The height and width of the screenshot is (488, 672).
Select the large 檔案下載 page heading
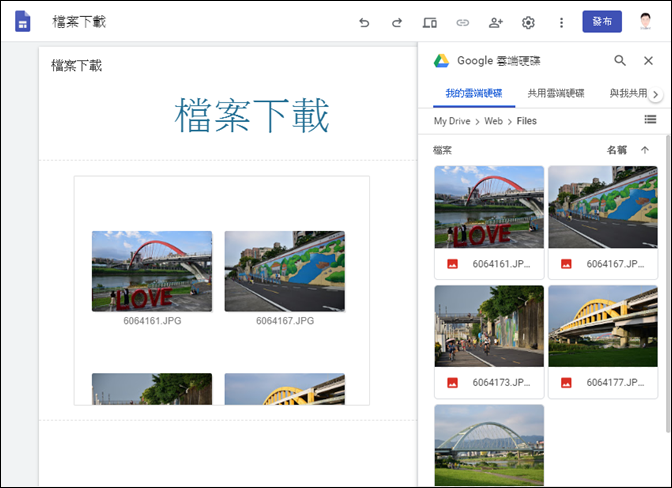pos(252,115)
